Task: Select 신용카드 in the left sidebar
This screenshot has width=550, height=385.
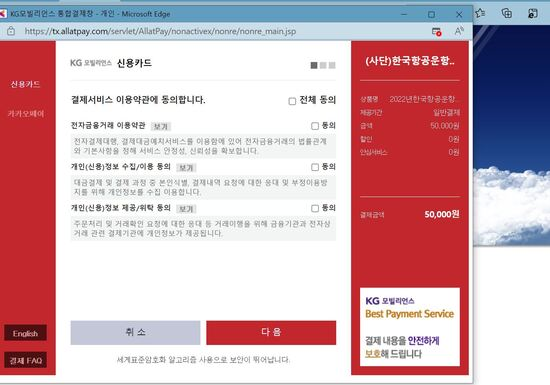Action: (x=25, y=84)
